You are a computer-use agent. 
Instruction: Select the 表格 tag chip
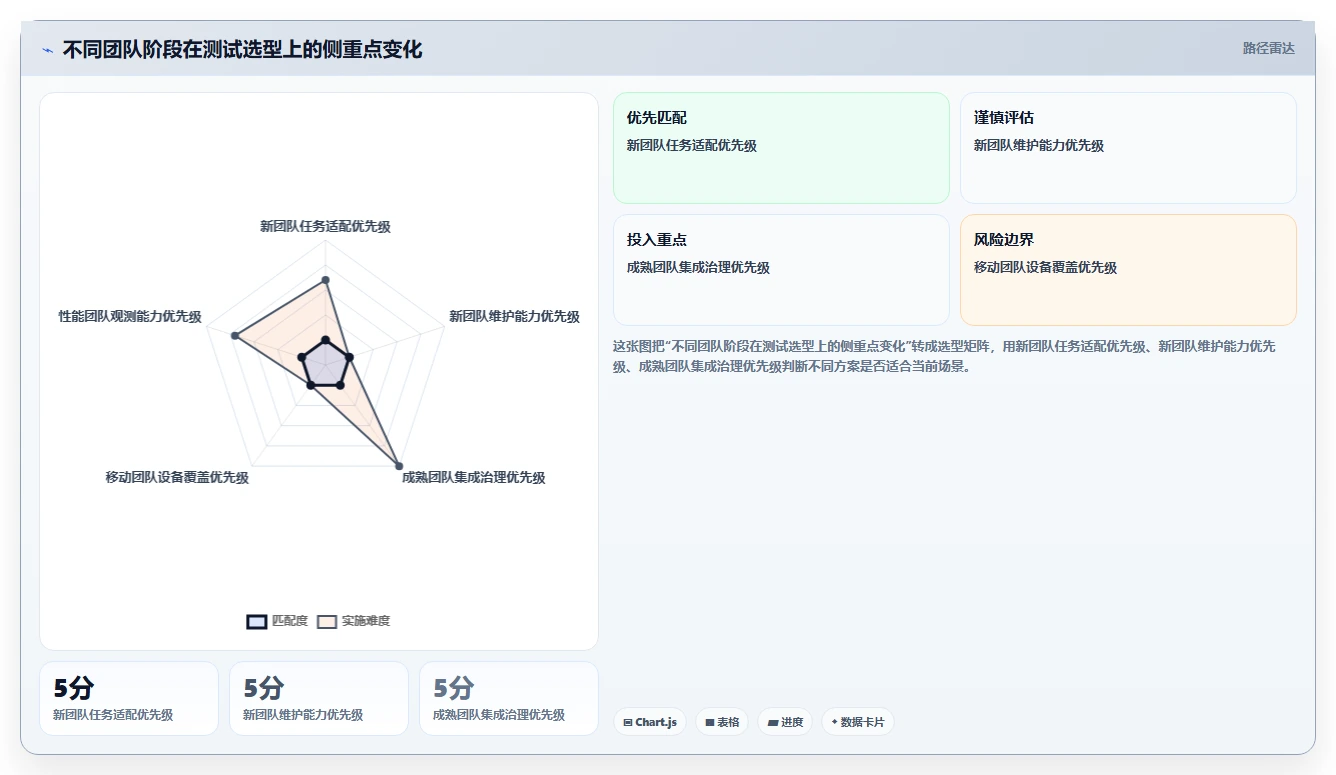coord(722,722)
